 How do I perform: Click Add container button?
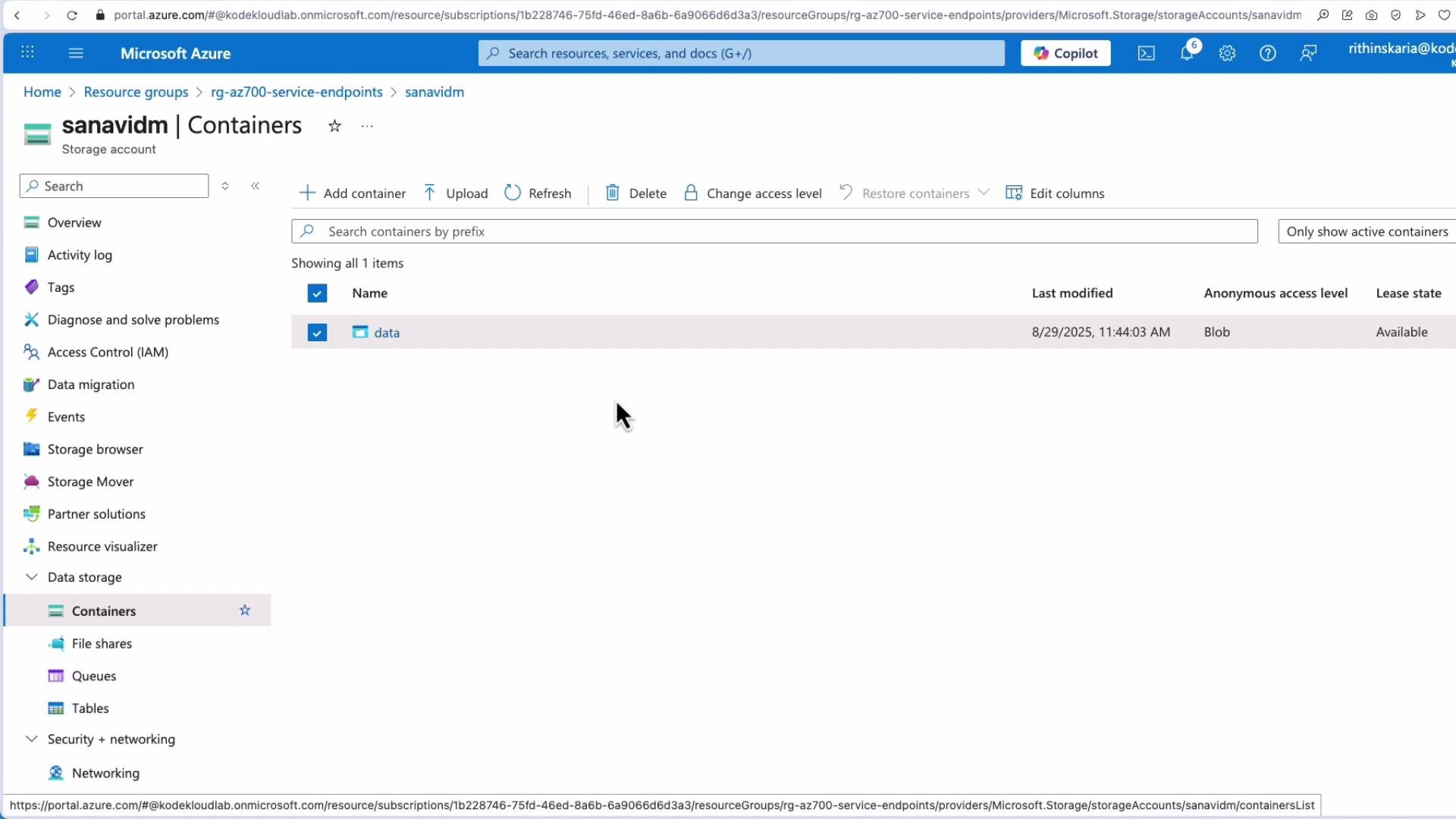(x=353, y=193)
